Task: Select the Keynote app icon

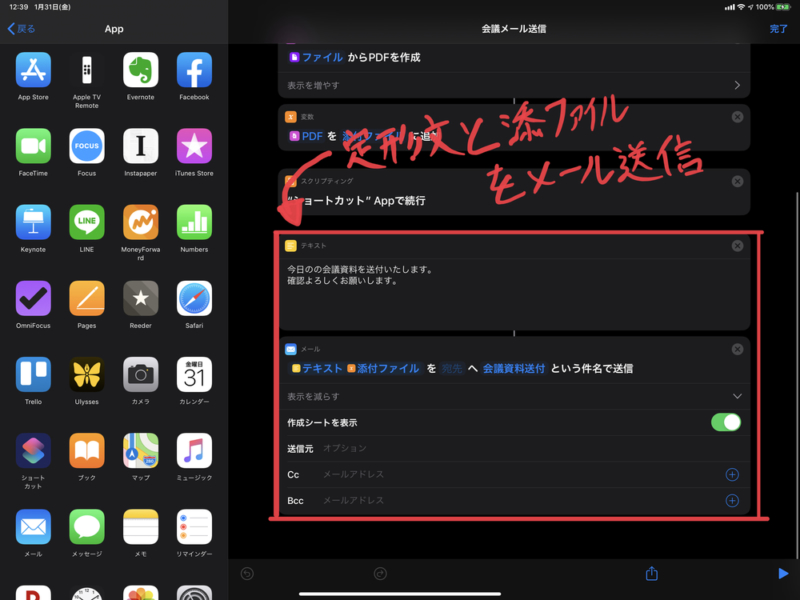Action: pyautogui.click(x=33, y=222)
